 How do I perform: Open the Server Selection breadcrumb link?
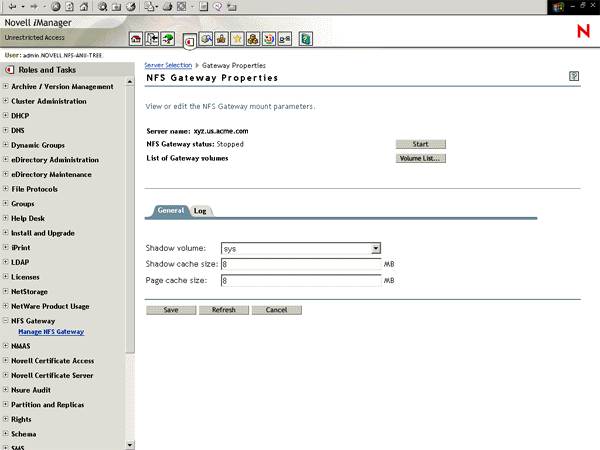168,65
